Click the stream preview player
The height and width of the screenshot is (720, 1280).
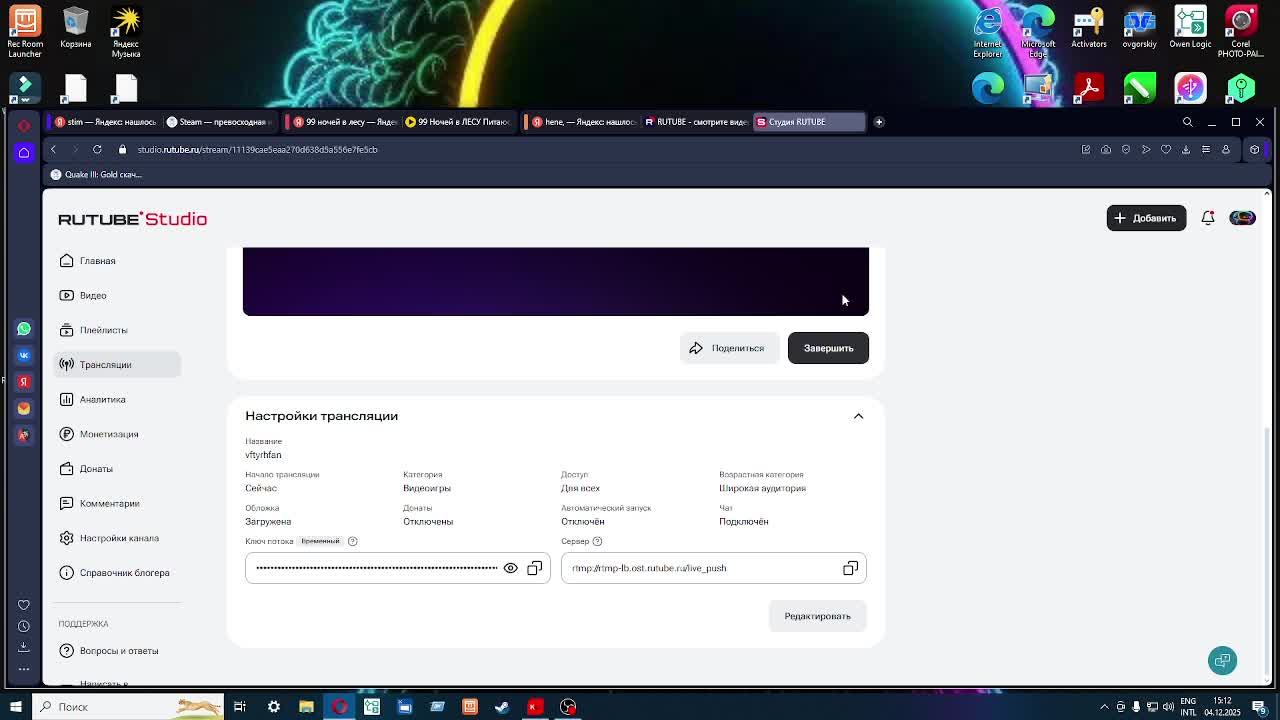coord(556,281)
